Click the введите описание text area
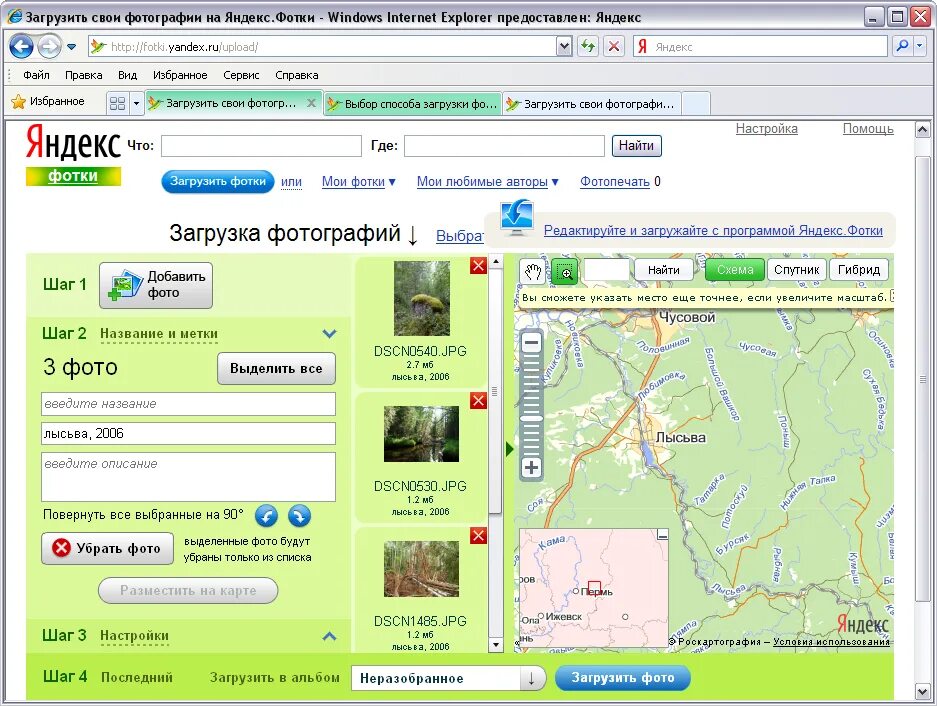The height and width of the screenshot is (706, 937). 188,476
